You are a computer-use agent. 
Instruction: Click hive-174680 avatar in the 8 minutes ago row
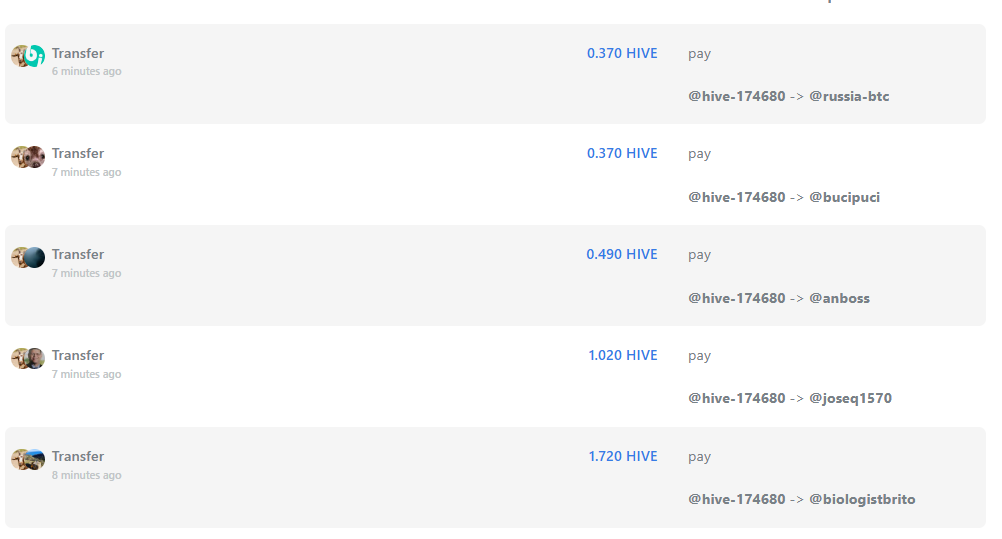[x=19, y=460]
